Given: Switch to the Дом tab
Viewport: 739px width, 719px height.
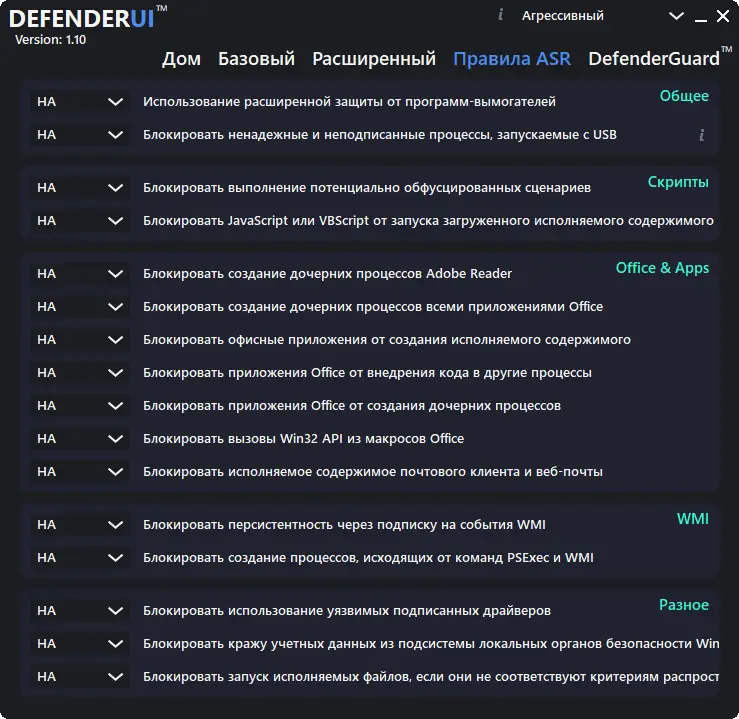Looking at the screenshot, I should point(181,59).
